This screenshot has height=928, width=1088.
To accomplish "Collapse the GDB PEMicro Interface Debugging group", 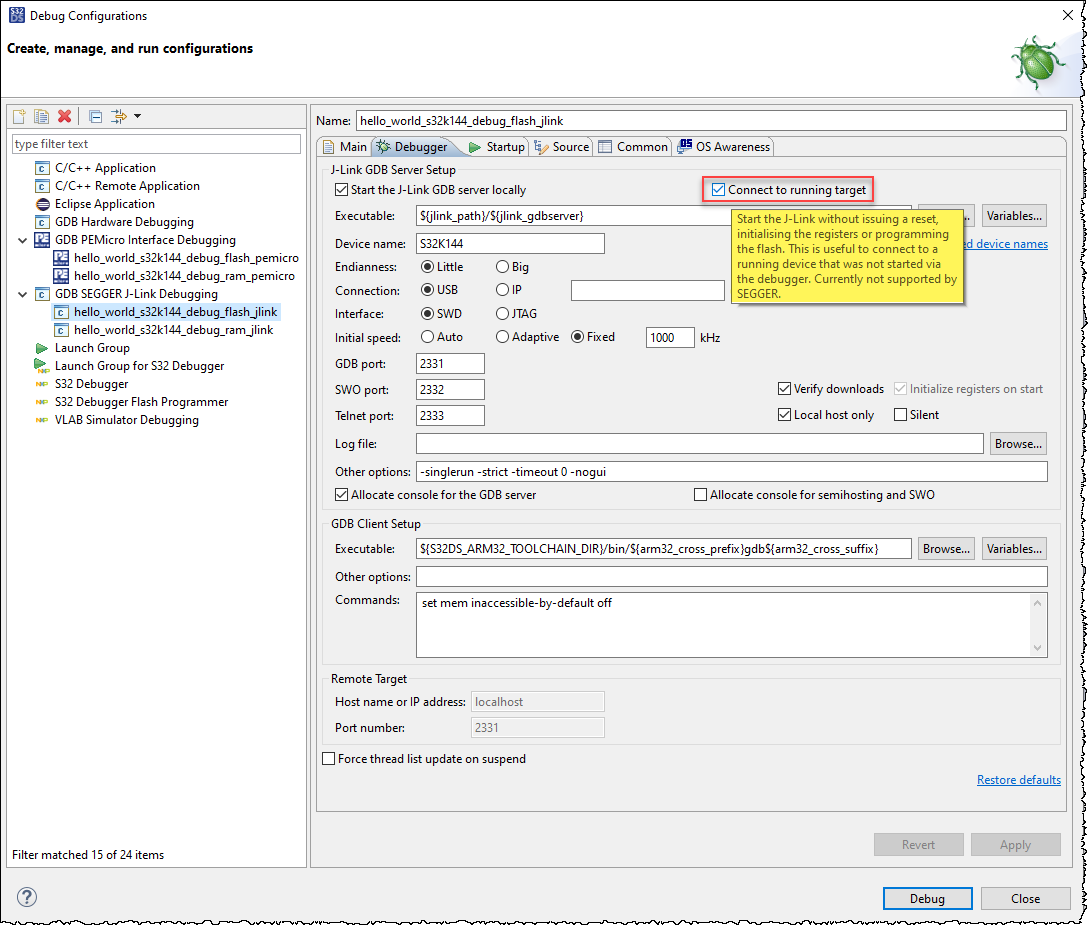I will click(23, 239).
